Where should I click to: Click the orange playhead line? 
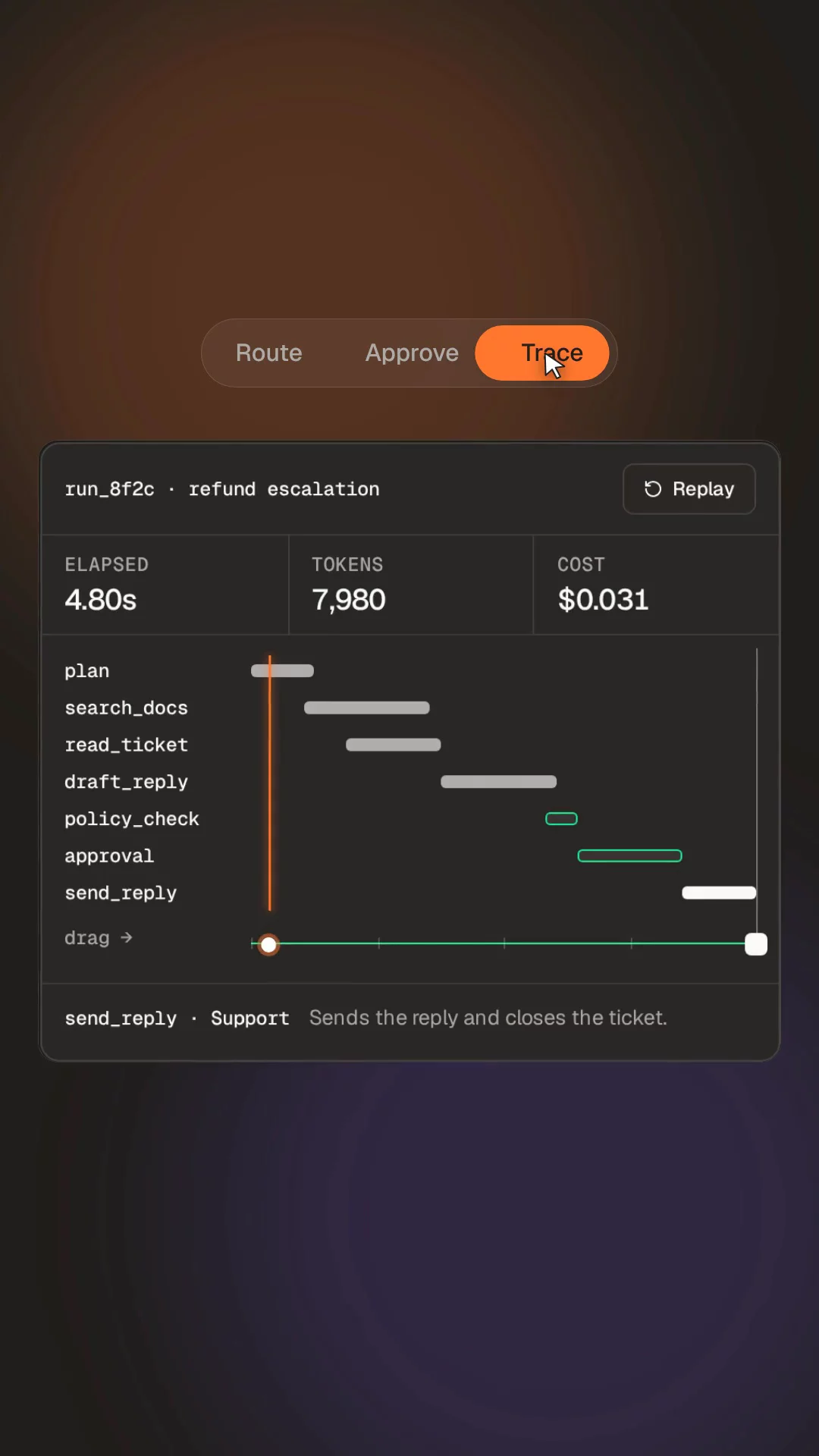click(269, 782)
